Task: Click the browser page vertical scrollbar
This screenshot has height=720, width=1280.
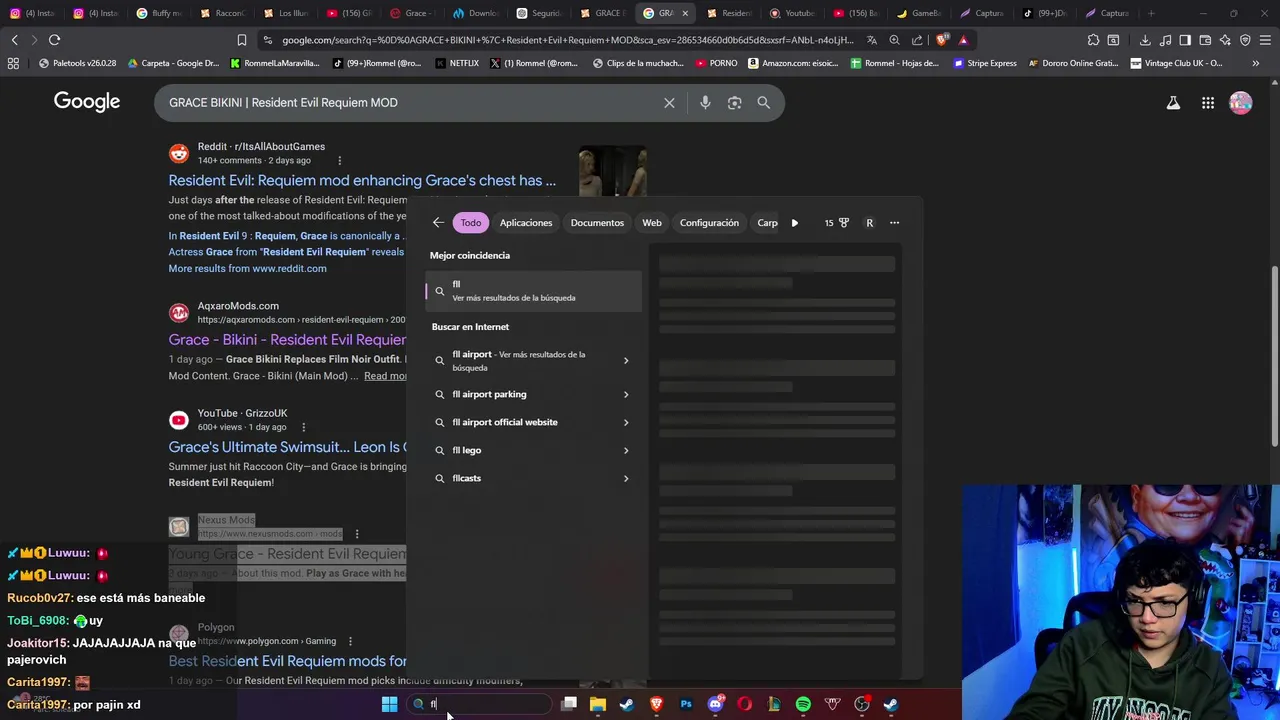Action: coord(1274,355)
